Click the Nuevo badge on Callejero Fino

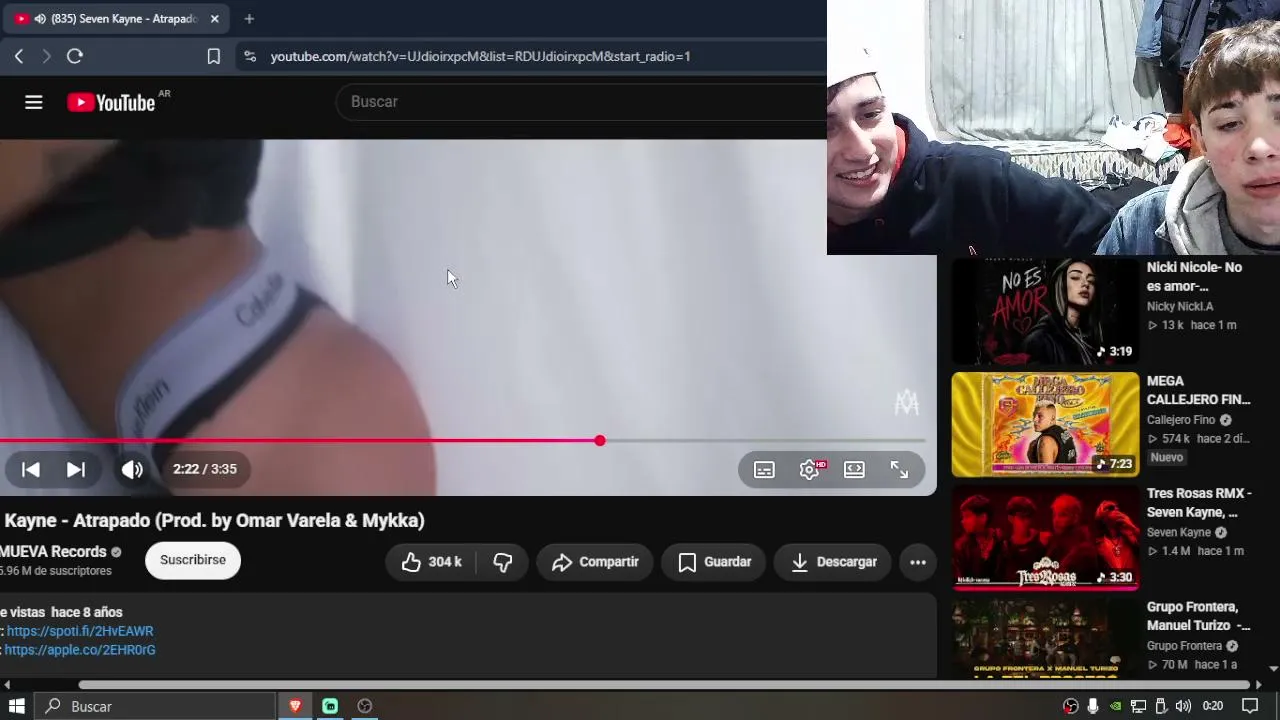(x=1167, y=457)
